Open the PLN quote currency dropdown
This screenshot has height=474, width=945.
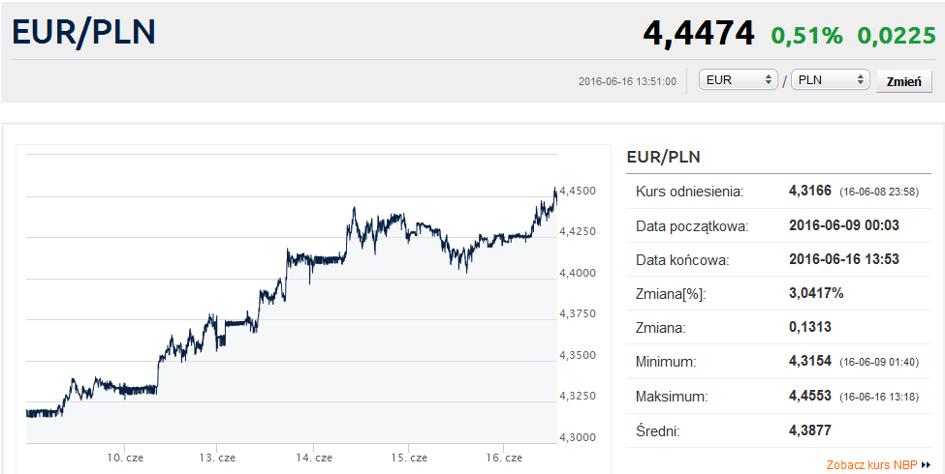coord(829,80)
